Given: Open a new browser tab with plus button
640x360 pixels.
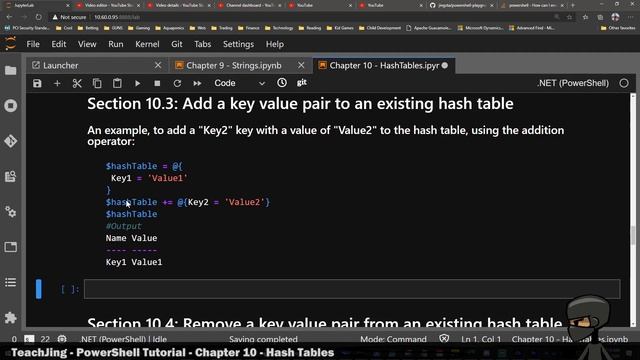Looking at the screenshot, I should [573, 5].
